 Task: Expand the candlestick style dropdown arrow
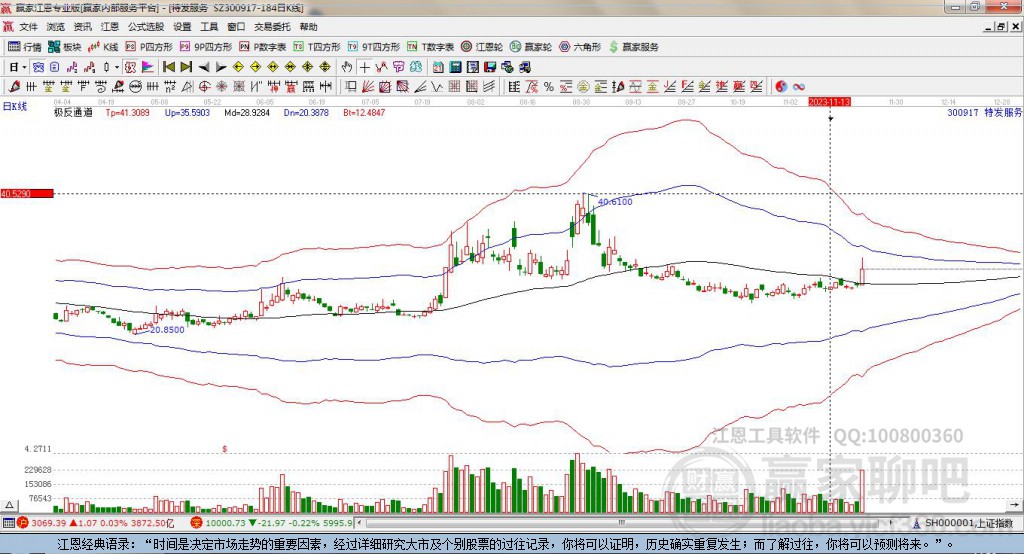point(117,67)
